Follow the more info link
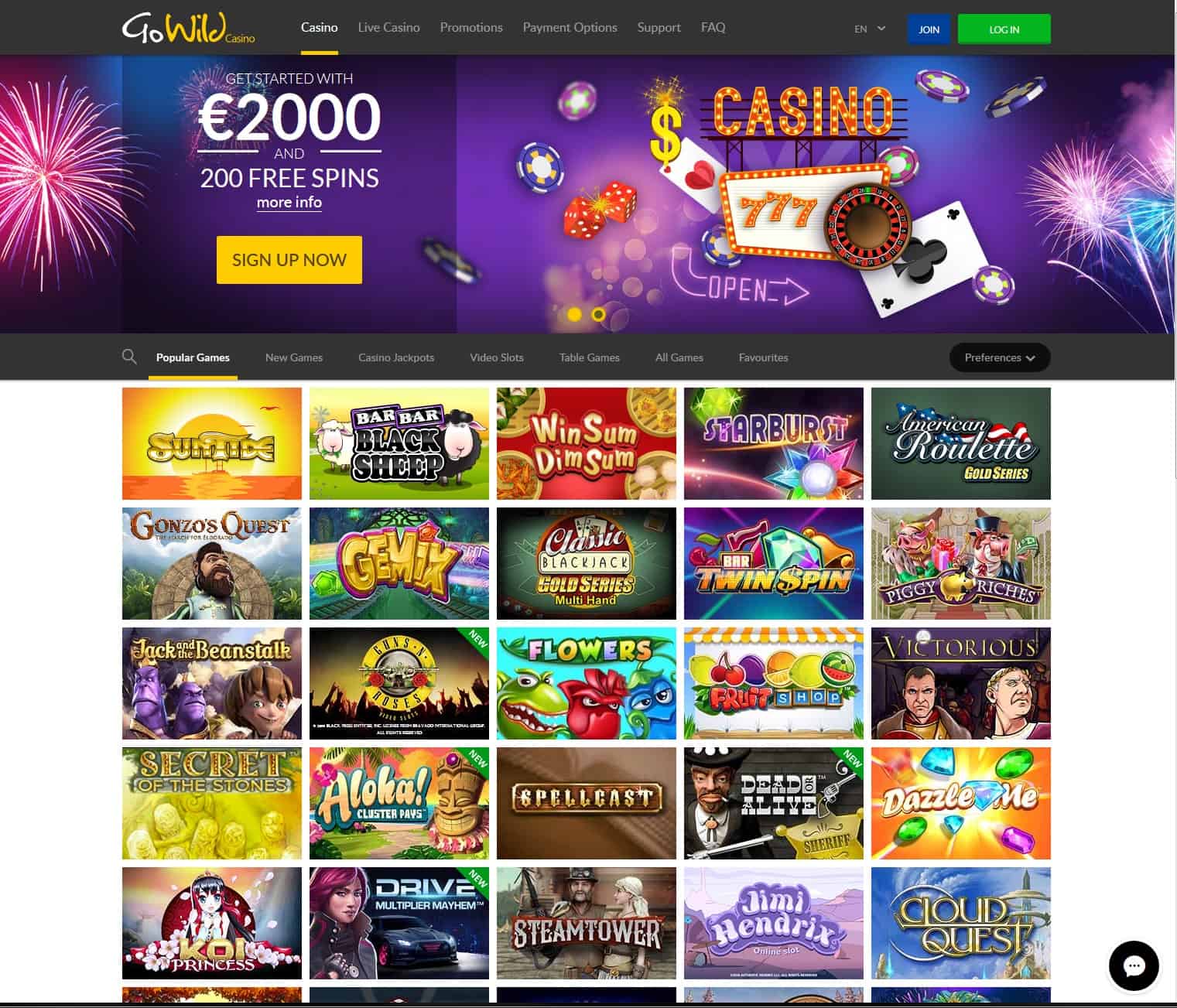1177x1008 pixels. tap(289, 202)
